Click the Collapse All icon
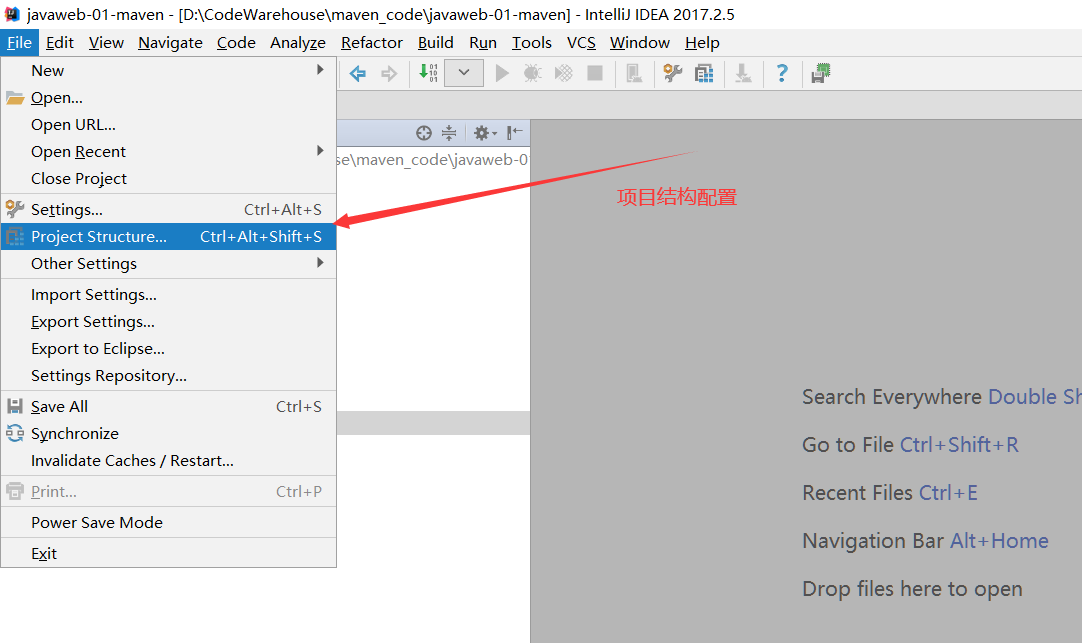Screen dimensions: 1082x643 point(449,133)
